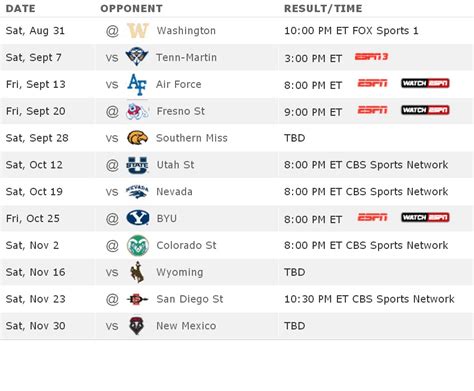
Task: Click the Washington Huskies W logo
Action: tap(138, 31)
